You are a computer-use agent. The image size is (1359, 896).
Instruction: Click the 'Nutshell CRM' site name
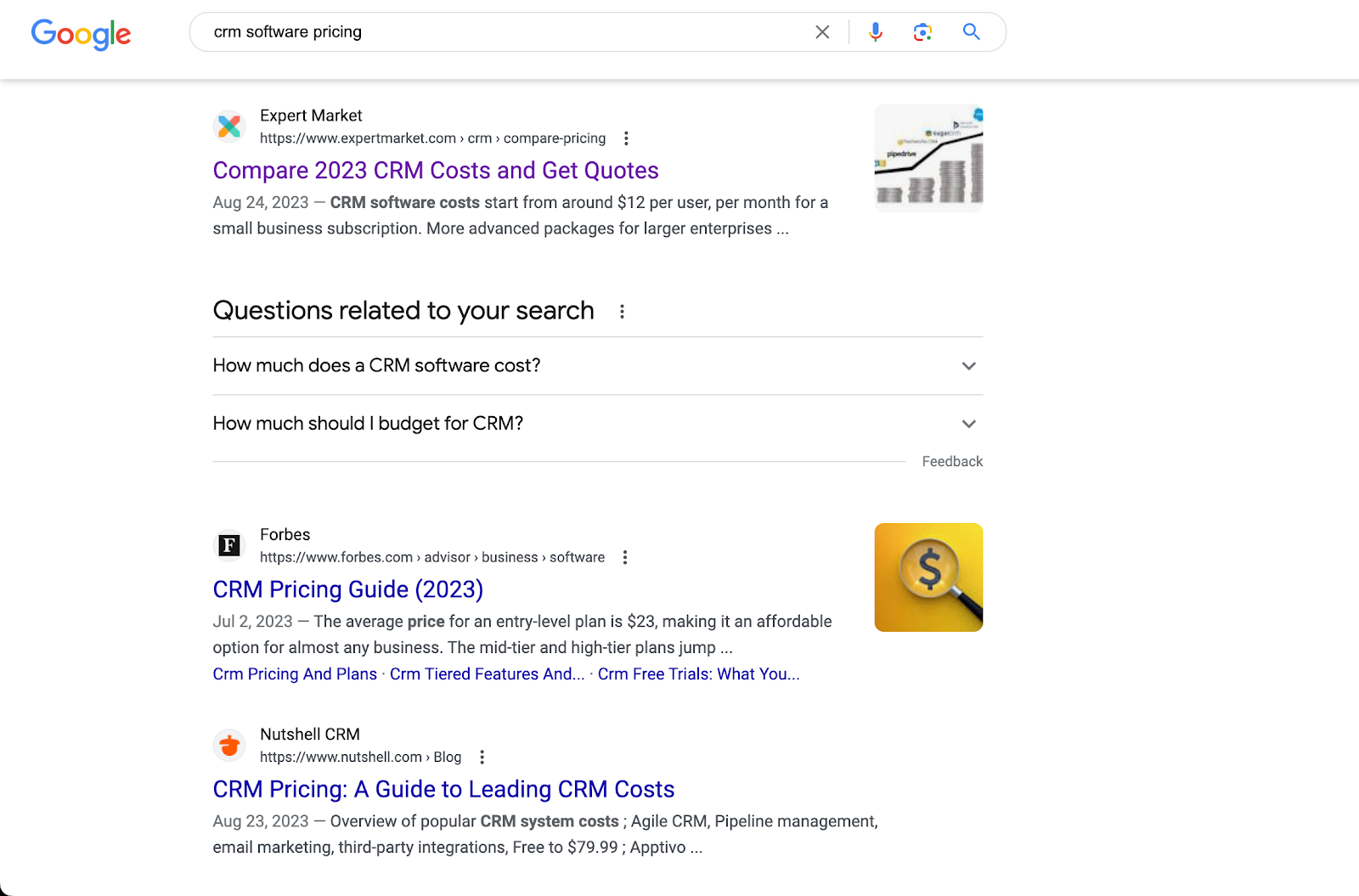click(x=310, y=734)
